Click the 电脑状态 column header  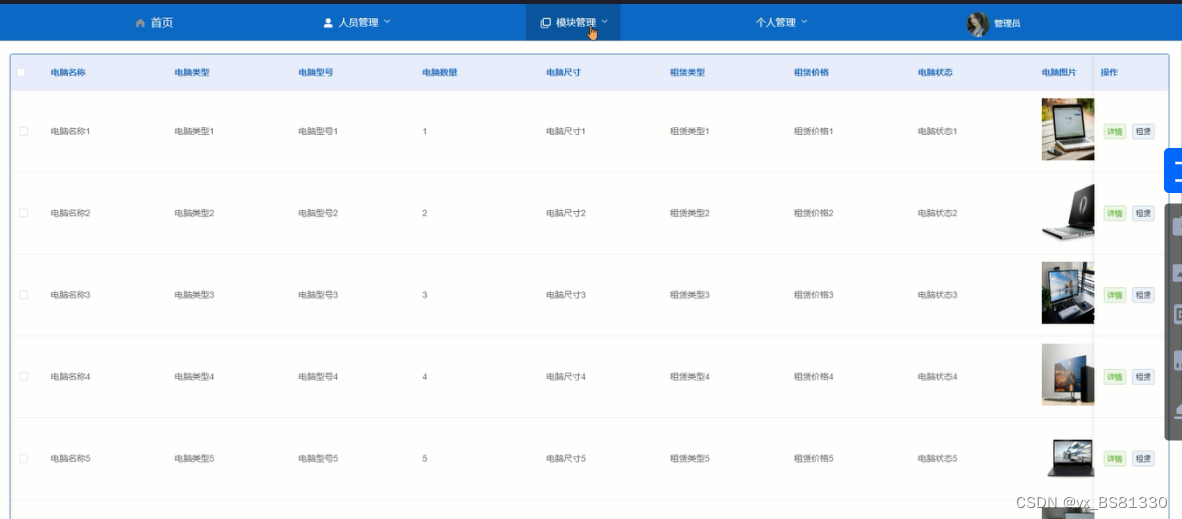point(935,72)
